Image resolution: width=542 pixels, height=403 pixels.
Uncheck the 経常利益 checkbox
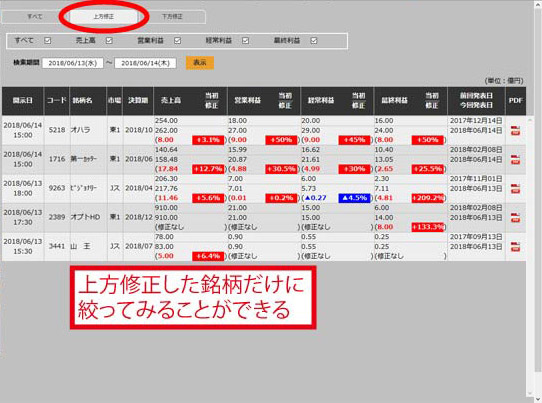(245, 40)
